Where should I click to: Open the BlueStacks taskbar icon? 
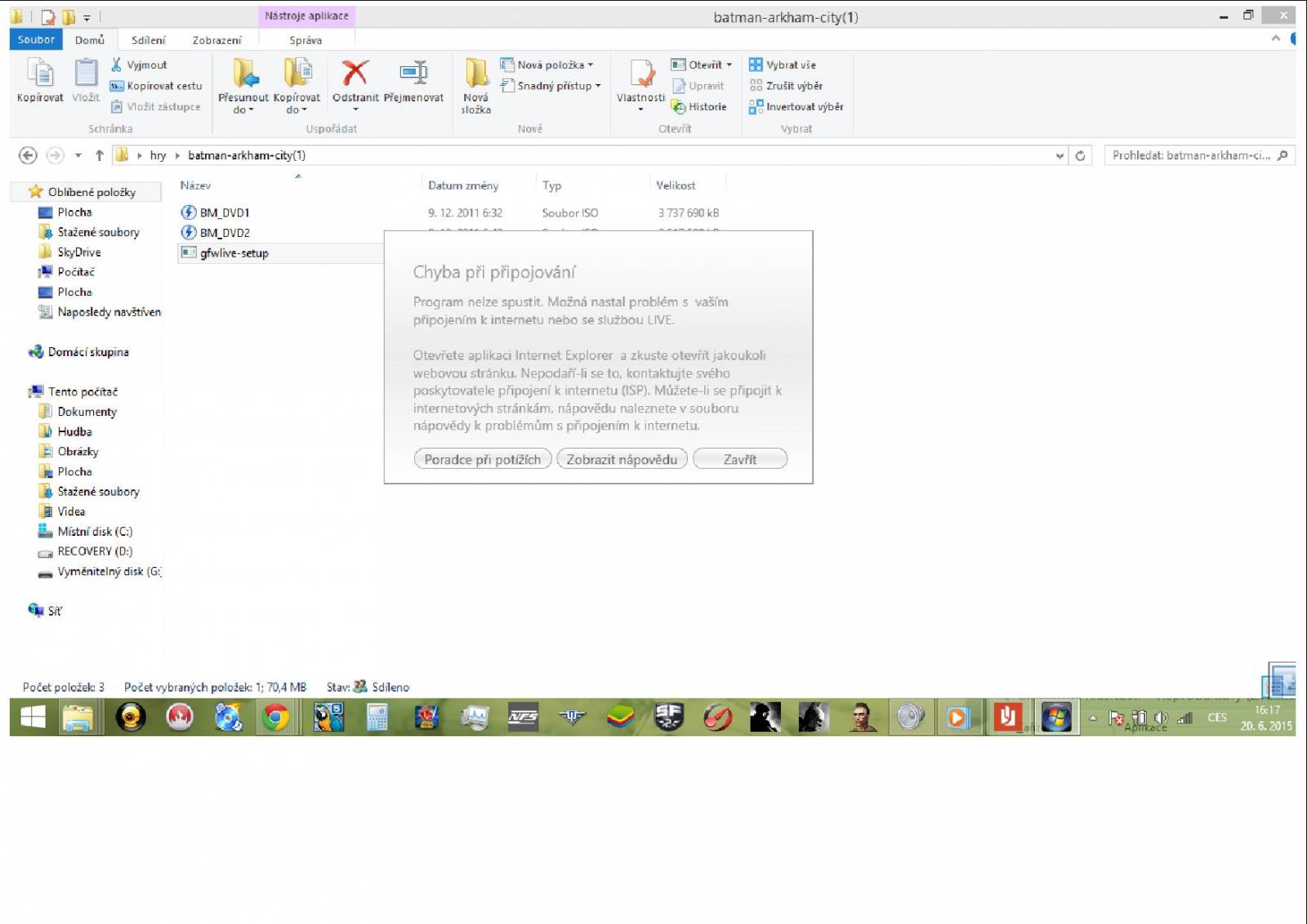pyautogui.click(x=621, y=717)
